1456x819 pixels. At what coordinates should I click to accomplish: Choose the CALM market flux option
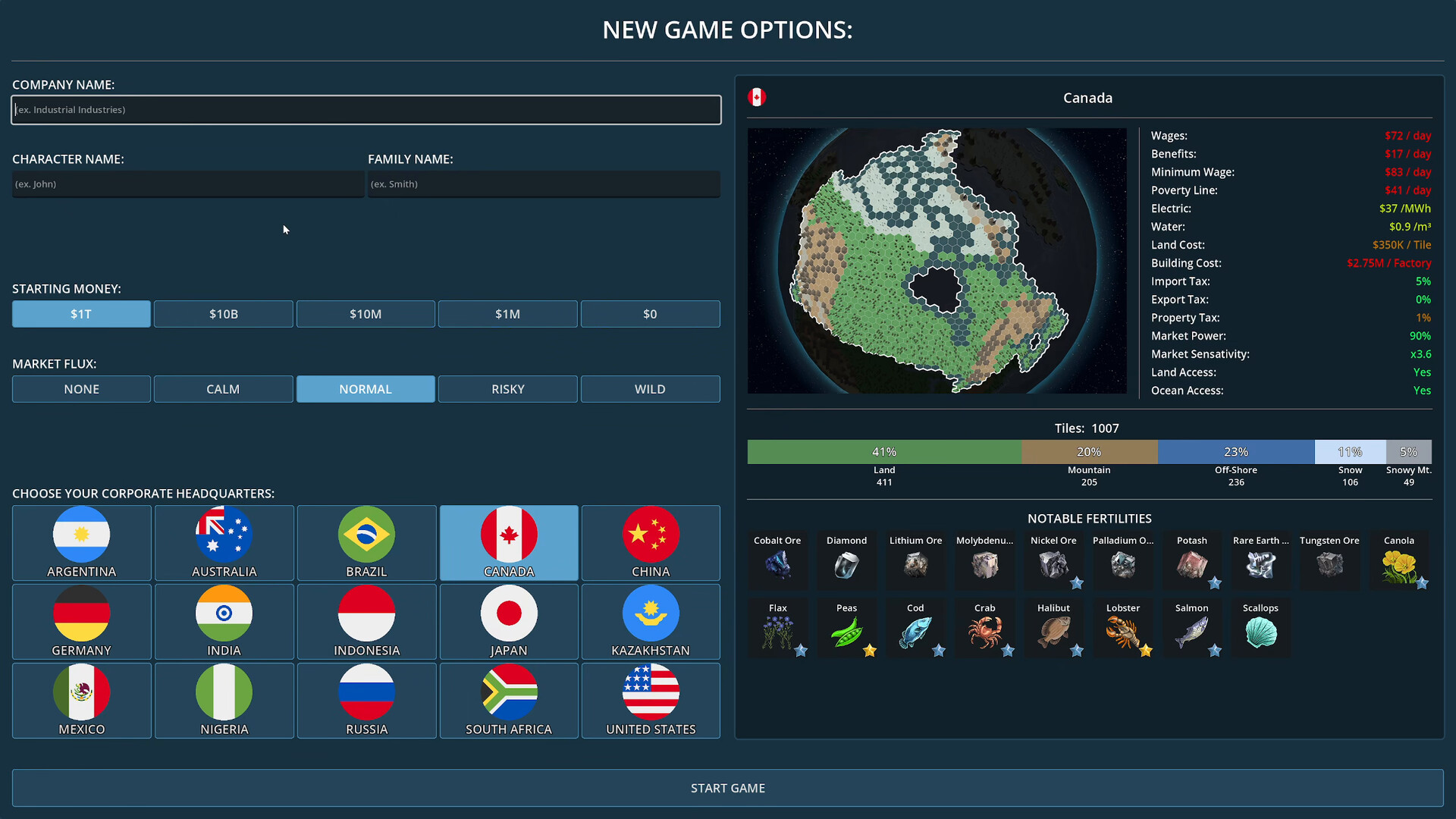point(223,388)
